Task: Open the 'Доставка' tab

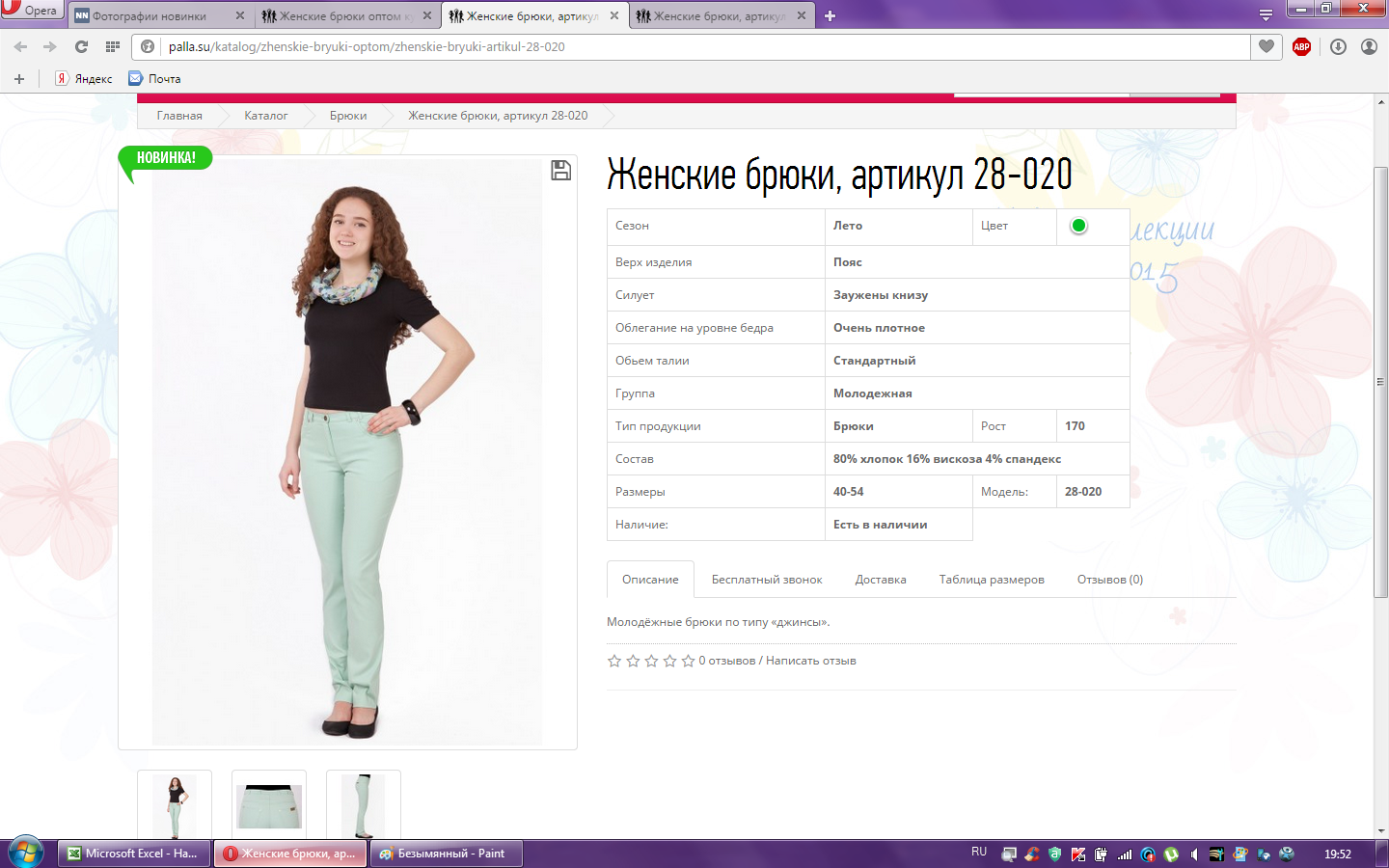Action: coord(881,580)
